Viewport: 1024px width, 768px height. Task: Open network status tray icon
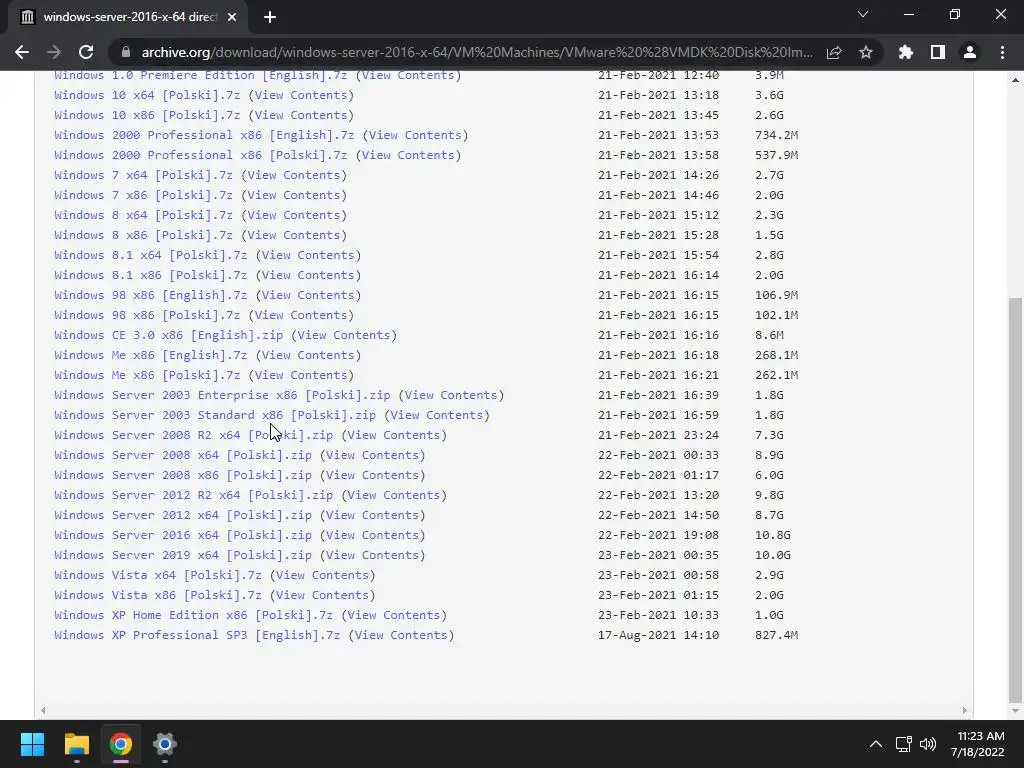pyautogui.click(x=903, y=744)
